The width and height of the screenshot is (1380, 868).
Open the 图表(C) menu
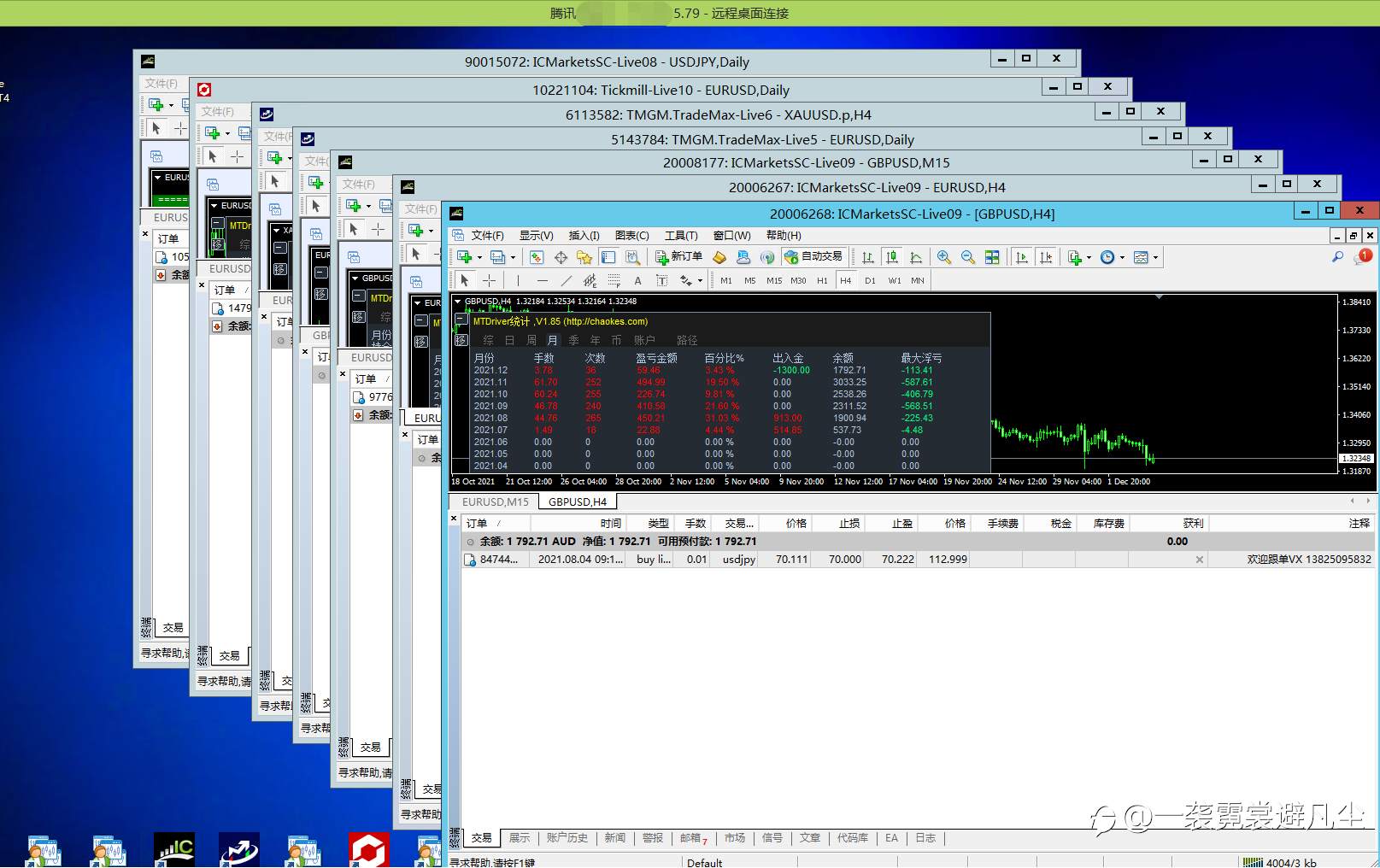(x=631, y=236)
